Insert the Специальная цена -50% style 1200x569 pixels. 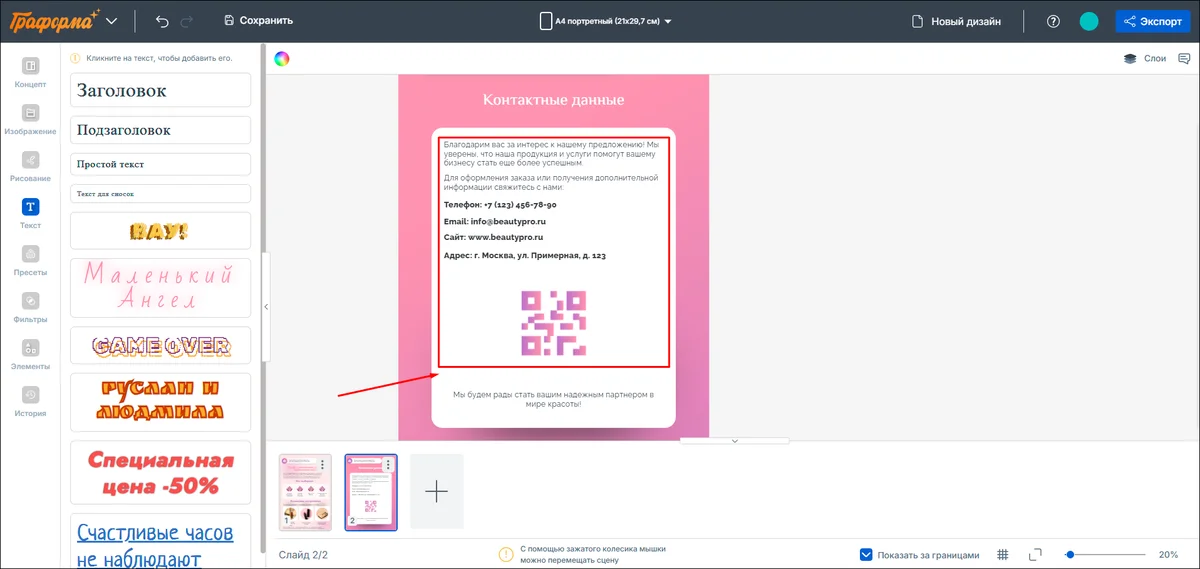pos(160,474)
